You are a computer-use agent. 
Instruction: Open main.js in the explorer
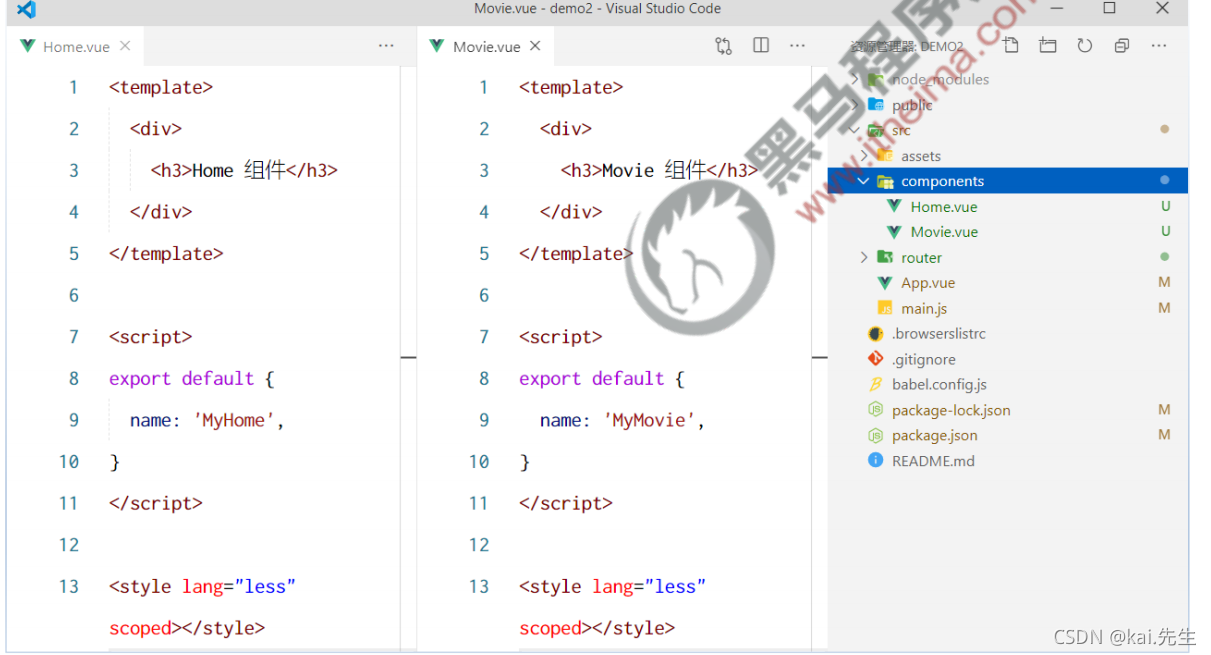point(924,308)
